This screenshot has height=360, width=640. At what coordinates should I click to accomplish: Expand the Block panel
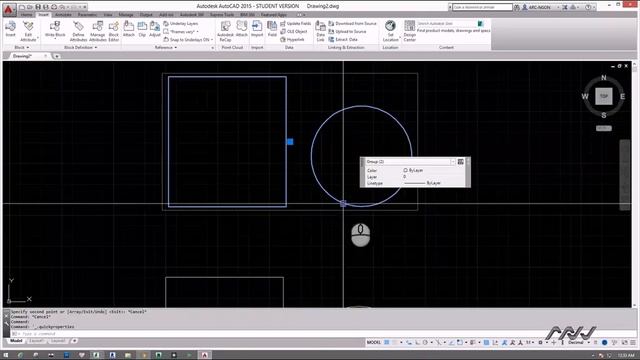(x=22, y=47)
